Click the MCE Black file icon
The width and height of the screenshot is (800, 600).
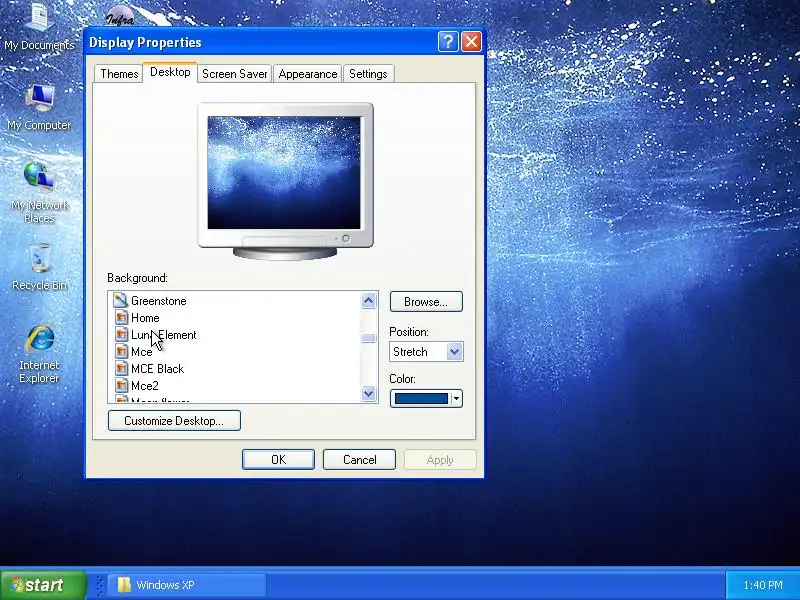(121, 368)
